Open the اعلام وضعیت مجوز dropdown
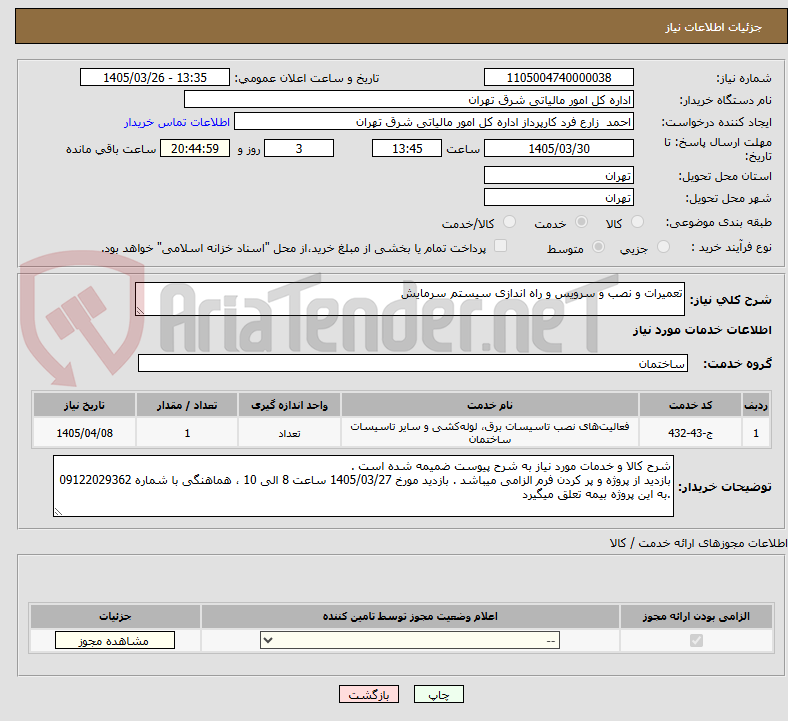The height and width of the screenshot is (721, 788). 410,641
